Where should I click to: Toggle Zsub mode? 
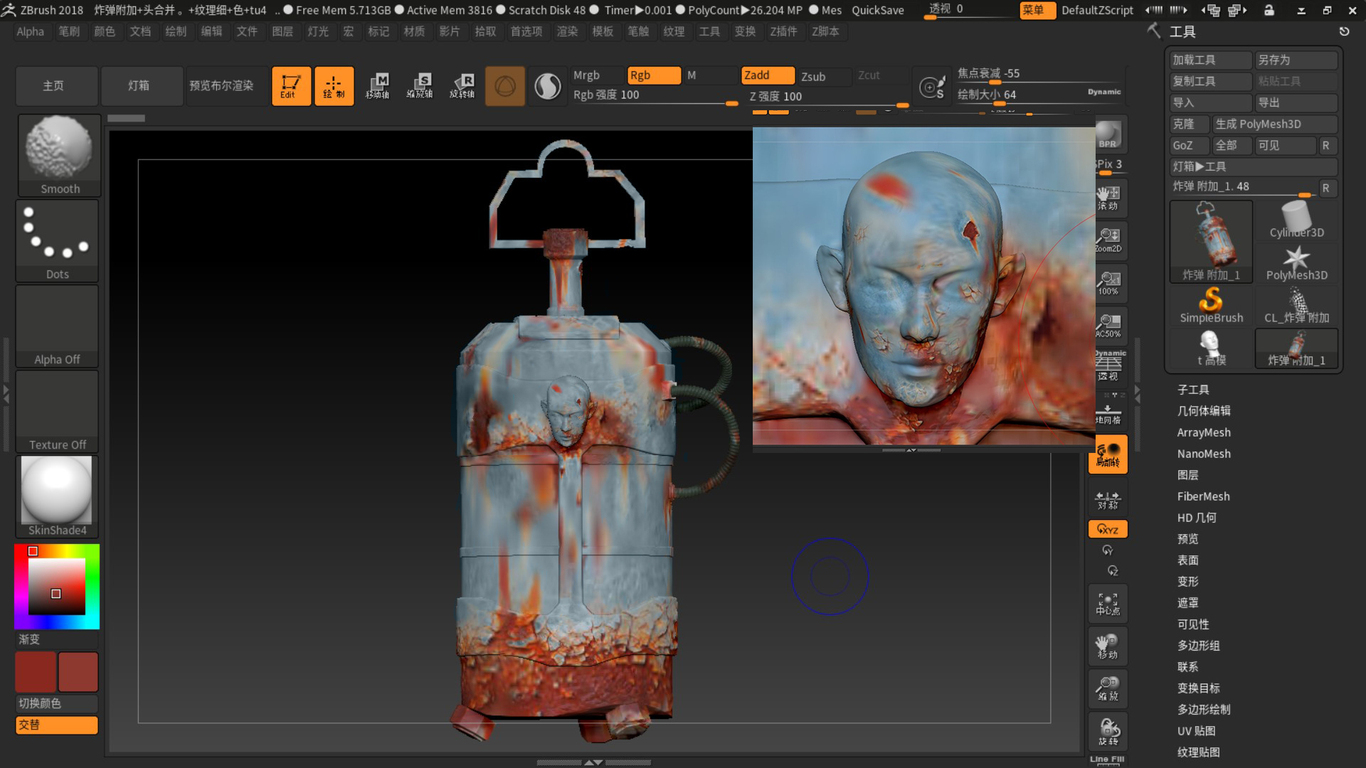824,75
